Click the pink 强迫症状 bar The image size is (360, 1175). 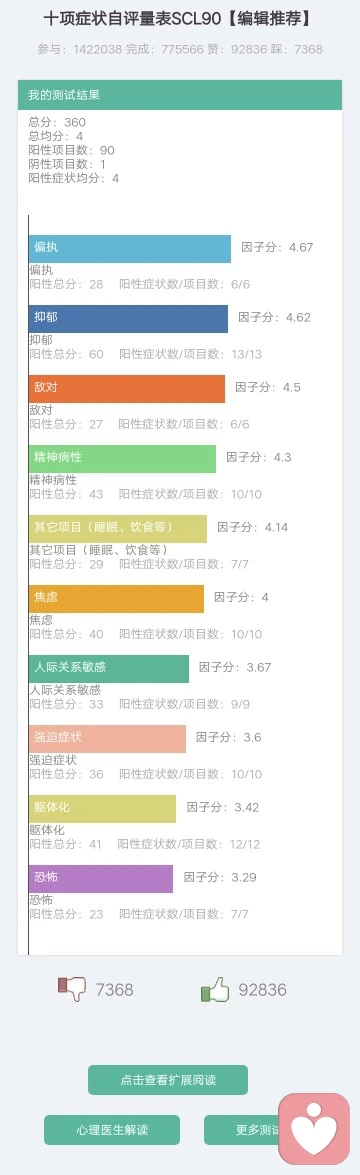pyautogui.click(x=107, y=739)
